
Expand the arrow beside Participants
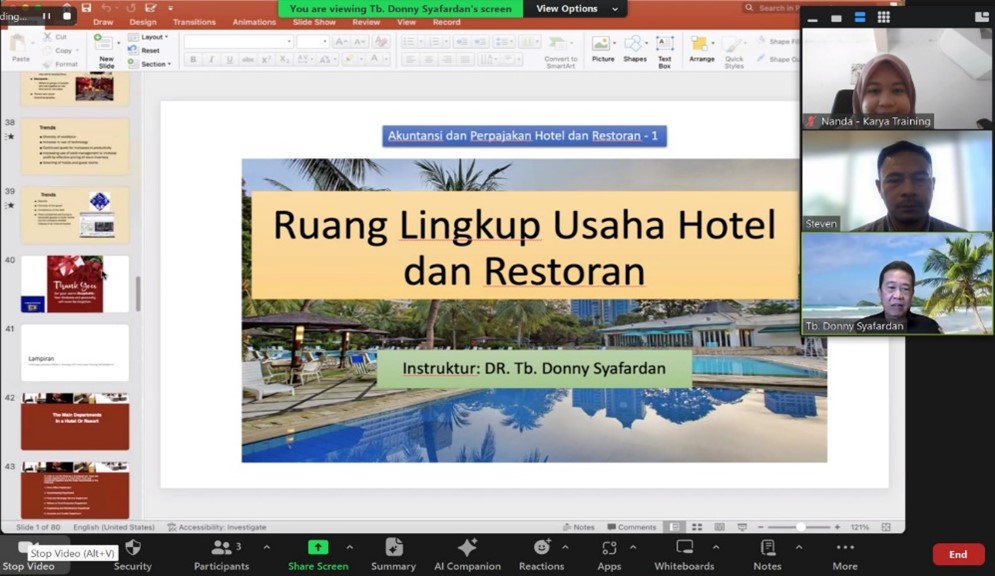267,547
